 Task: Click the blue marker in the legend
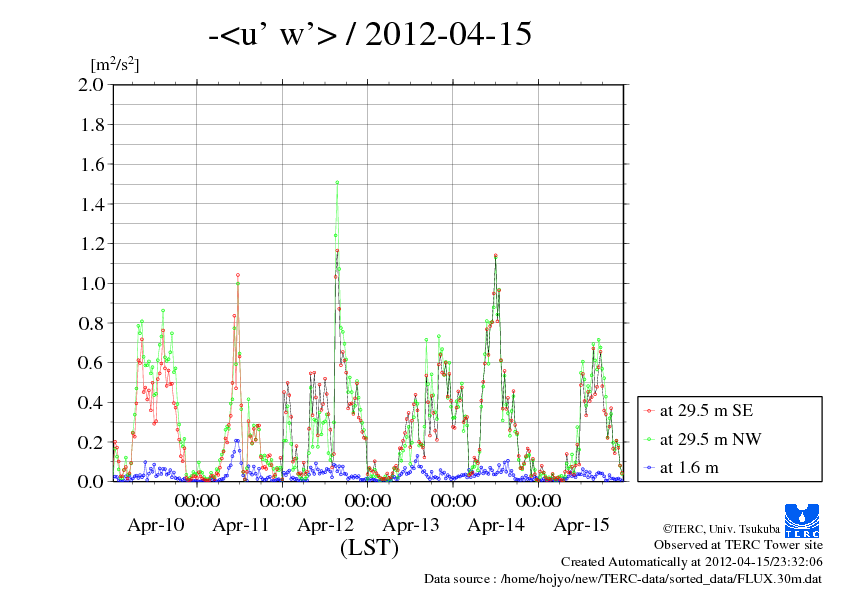point(649,468)
